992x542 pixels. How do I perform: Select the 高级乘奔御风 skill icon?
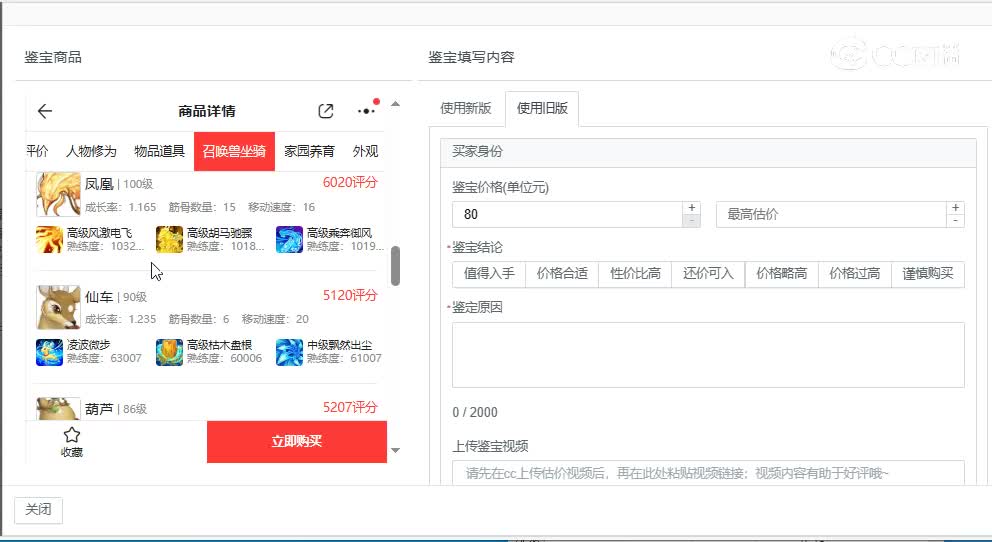tap(289, 240)
